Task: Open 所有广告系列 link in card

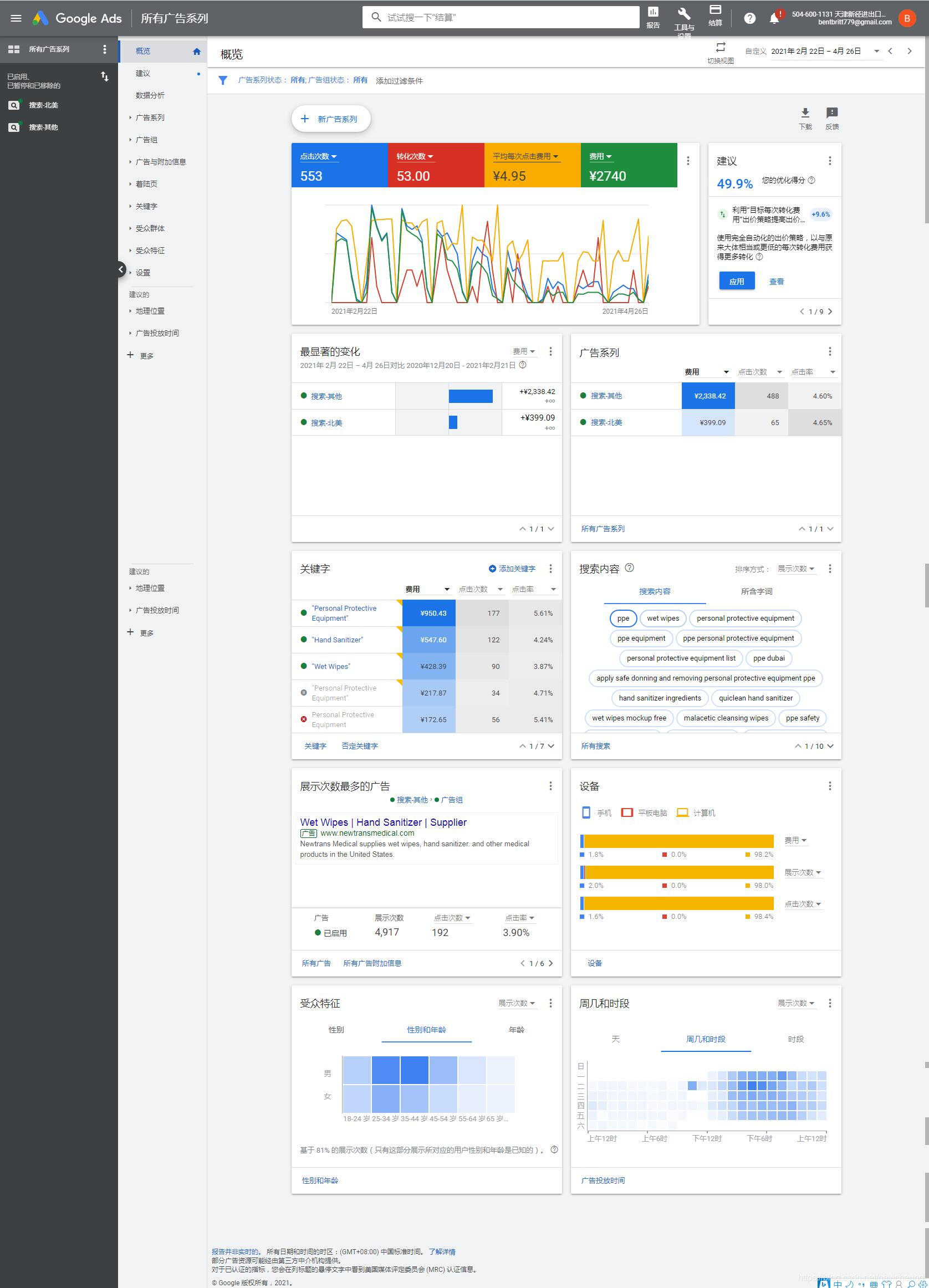Action: (603, 529)
